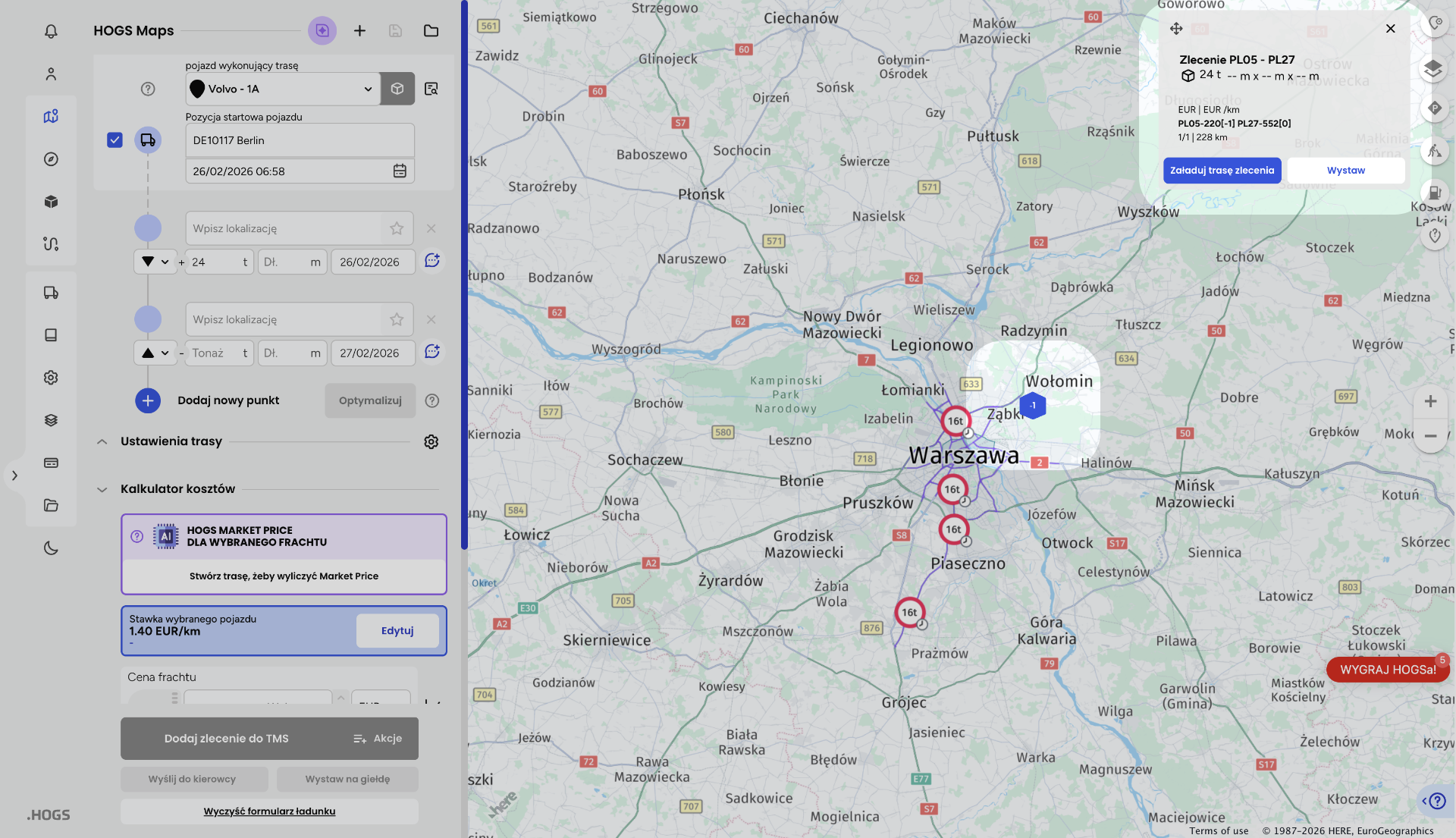Click the Załaduj trasę zlecenia button

click(1222, 171)
